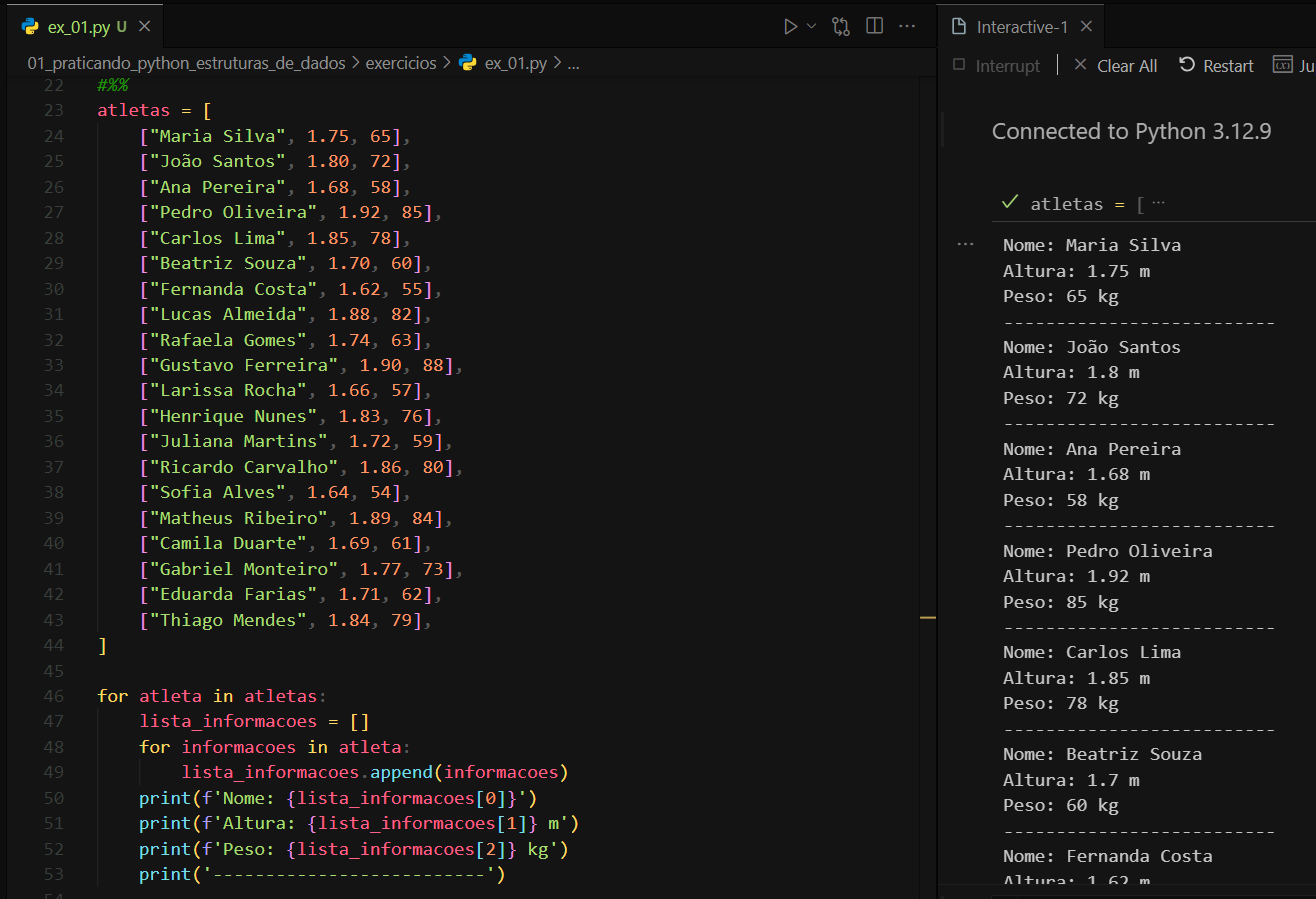Click 'Connected to Python 3.12.9' text
This screenshot has width=1316, height=899.
point(1131,131)
